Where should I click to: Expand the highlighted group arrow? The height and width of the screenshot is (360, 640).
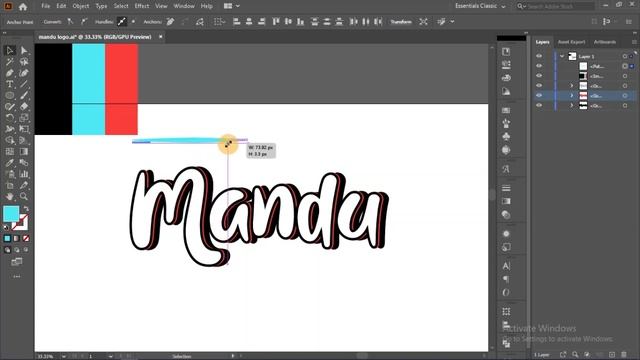click(x=571, y=96)
